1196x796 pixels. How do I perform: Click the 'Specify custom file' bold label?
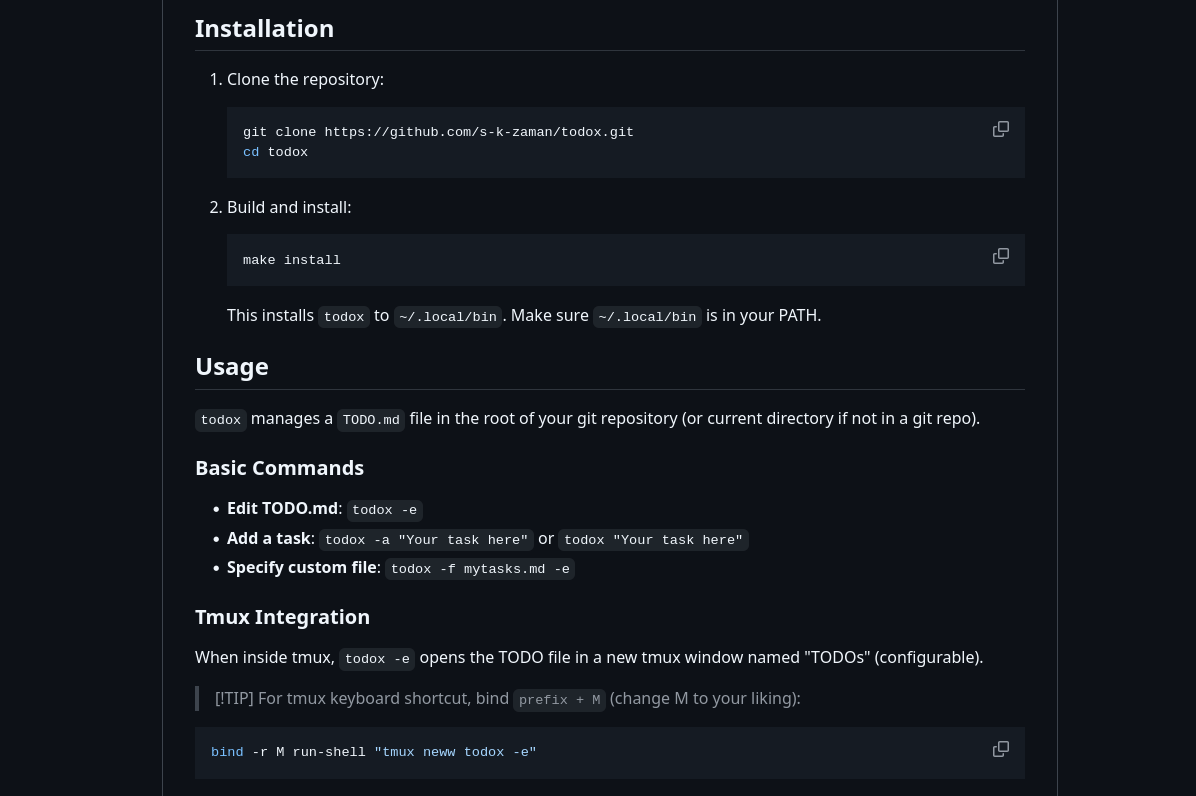pos(301,567)
